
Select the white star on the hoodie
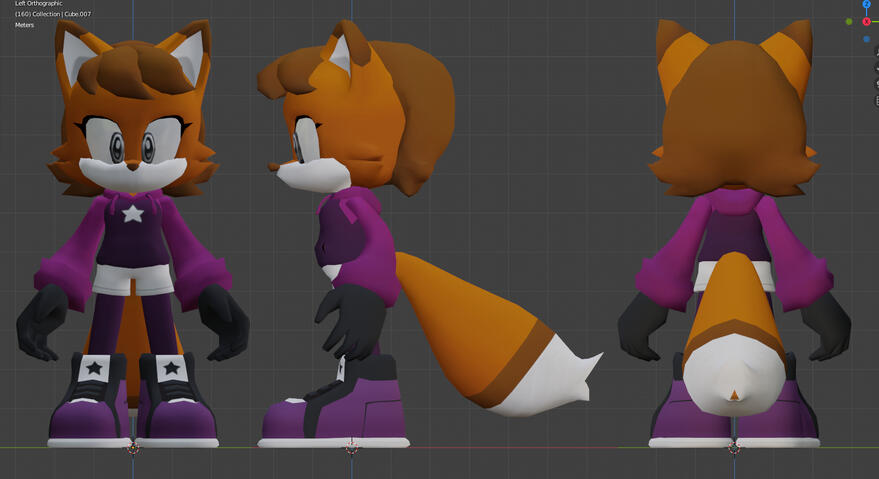coord(132,212)
